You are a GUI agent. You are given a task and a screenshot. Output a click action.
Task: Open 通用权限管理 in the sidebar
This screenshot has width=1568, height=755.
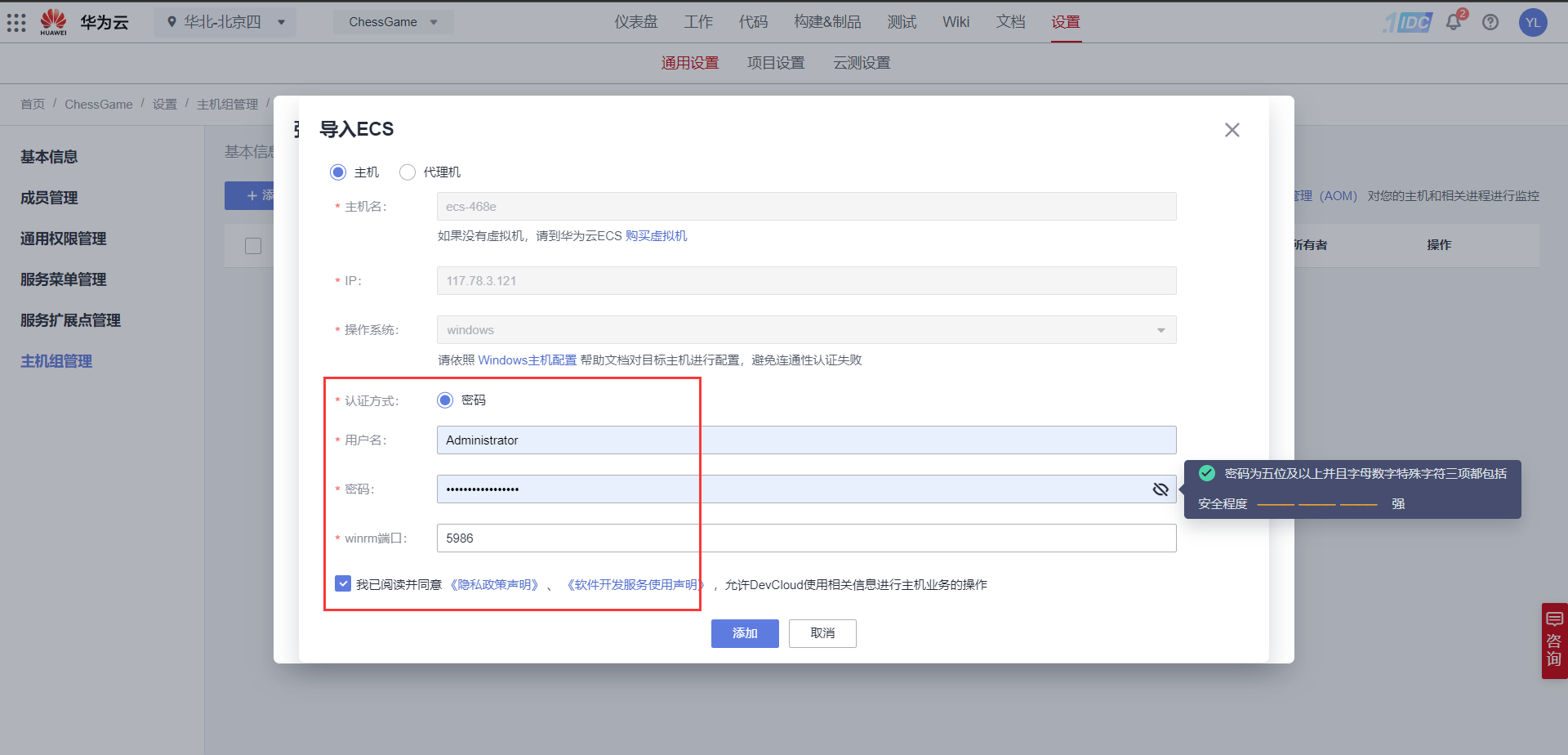click(64, 239)
